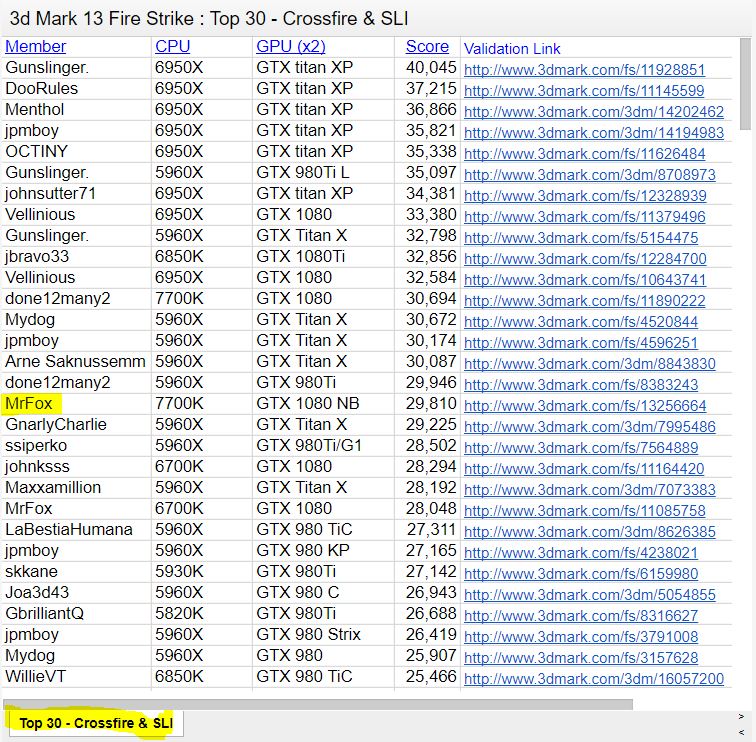The image size is (756, 742).
Task: Open validation link 3dm/7073383
Action: click(x=589, y=490)
